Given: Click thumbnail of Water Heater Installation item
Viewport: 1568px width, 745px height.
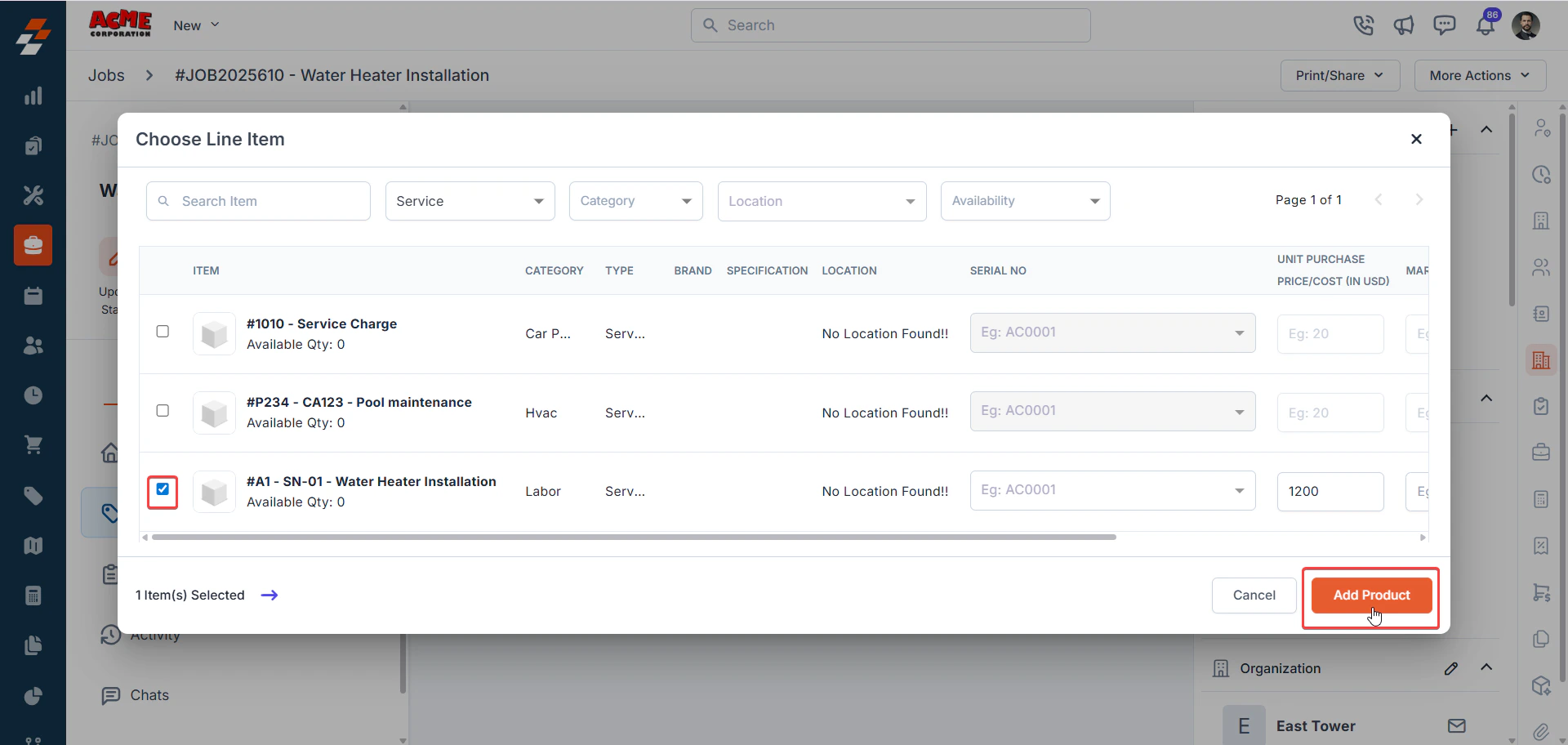Looking at the screenshot, I should [x=214, y=492].
